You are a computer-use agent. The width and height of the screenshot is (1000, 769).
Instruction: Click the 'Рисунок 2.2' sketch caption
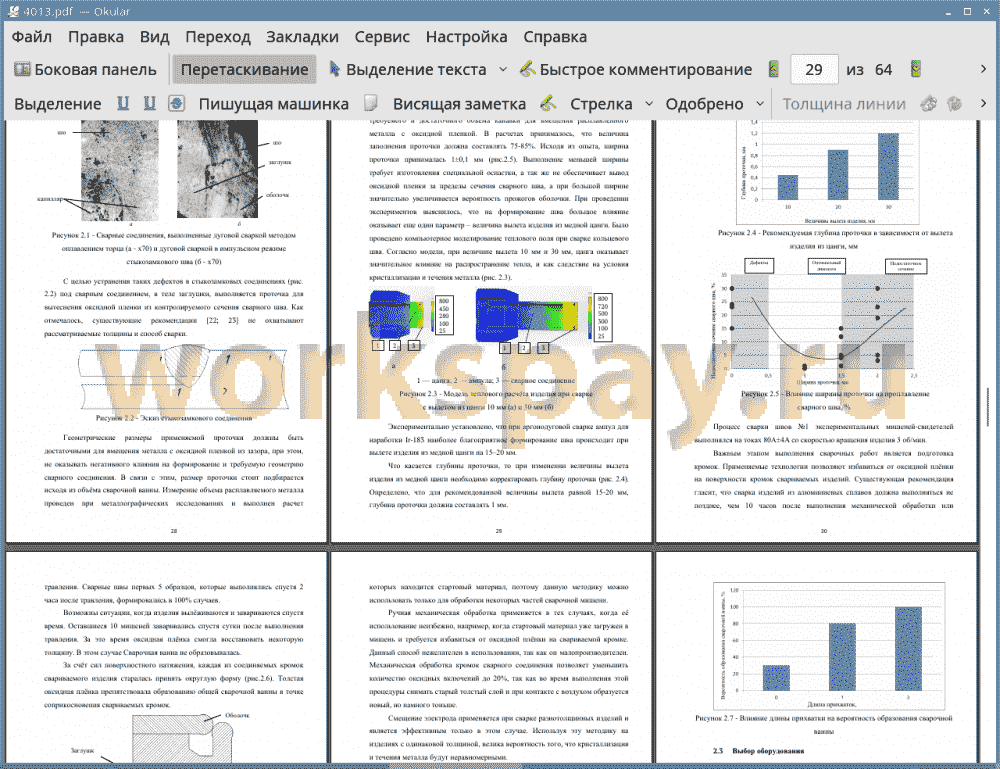(x=173, y=418)
